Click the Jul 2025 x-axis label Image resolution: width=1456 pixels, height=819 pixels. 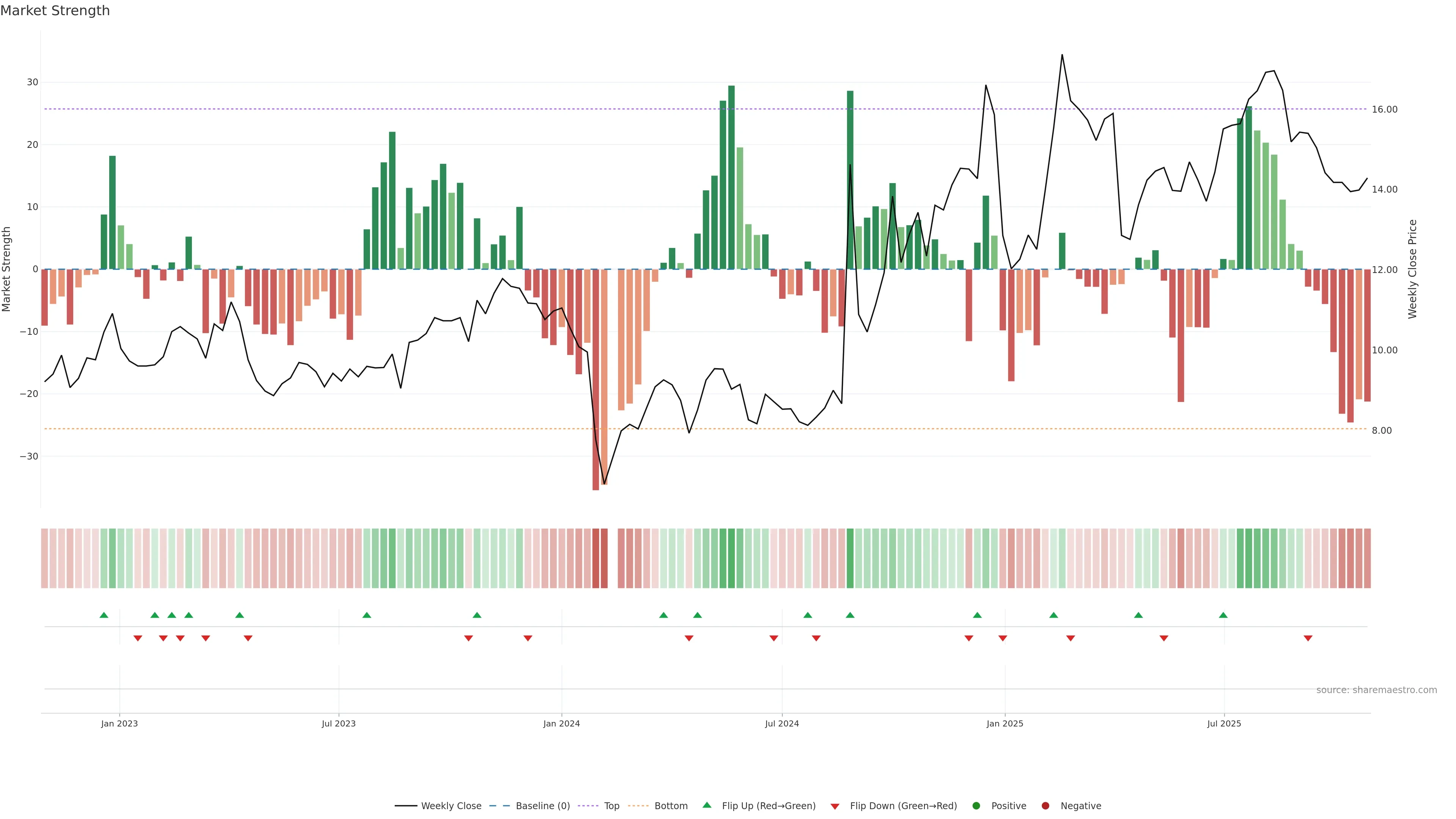coord(1224,723)
